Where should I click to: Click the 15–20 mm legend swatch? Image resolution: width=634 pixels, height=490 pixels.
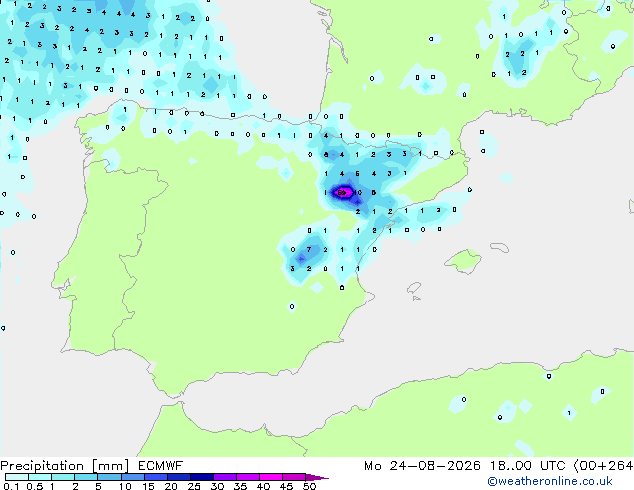(x=155, y=477)
